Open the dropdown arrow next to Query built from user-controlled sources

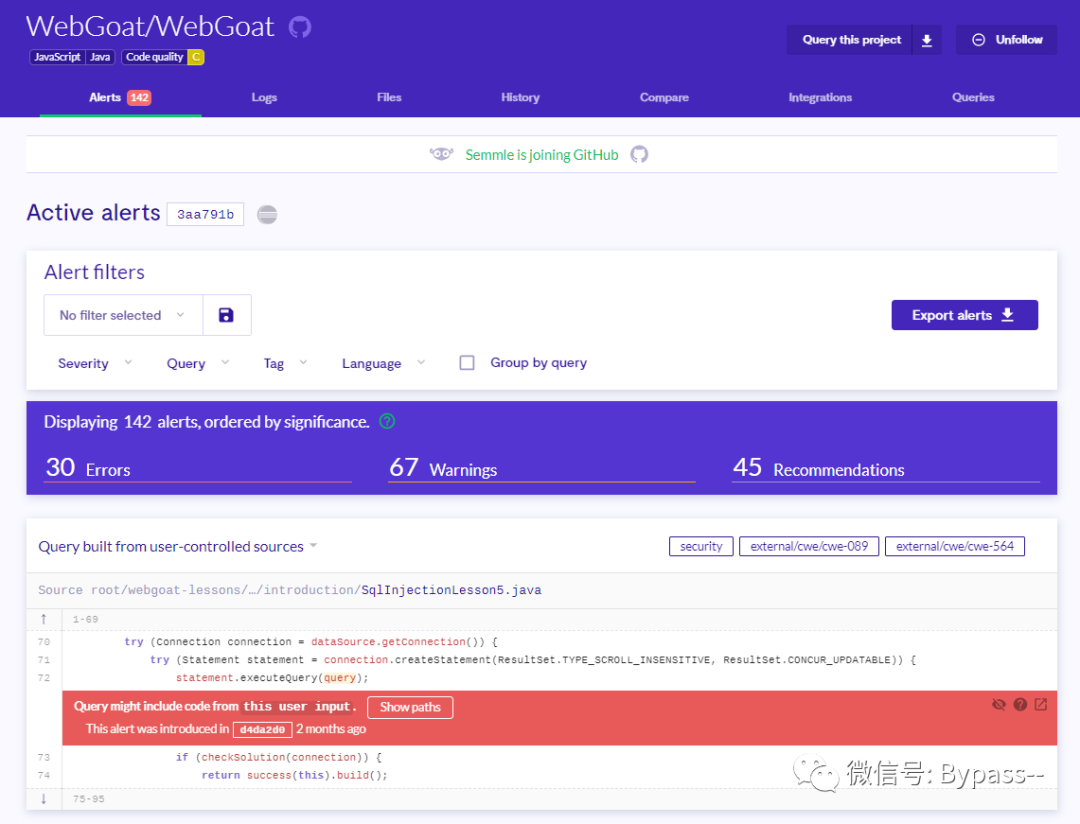pyautogui.click(x=313, y=546)
